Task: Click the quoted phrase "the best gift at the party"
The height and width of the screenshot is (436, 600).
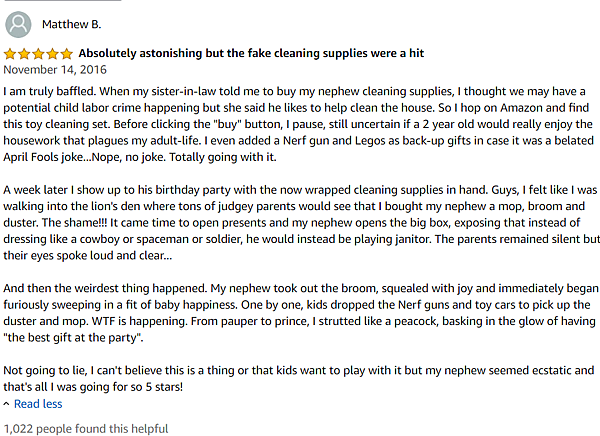Action: click(x=73, y=338)
